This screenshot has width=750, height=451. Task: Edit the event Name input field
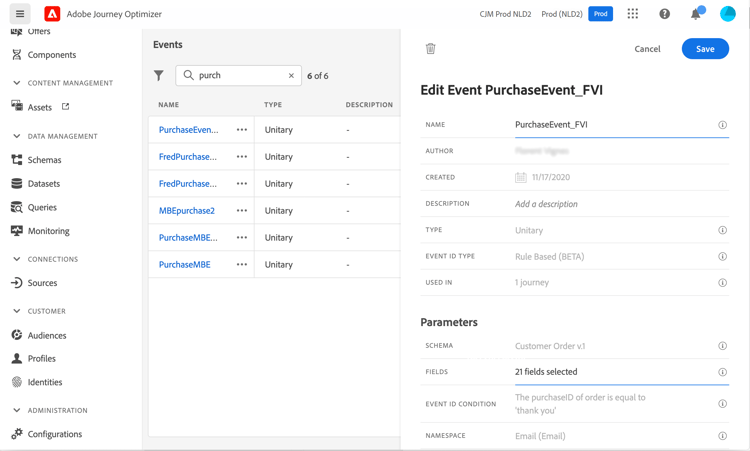point(610,125)
